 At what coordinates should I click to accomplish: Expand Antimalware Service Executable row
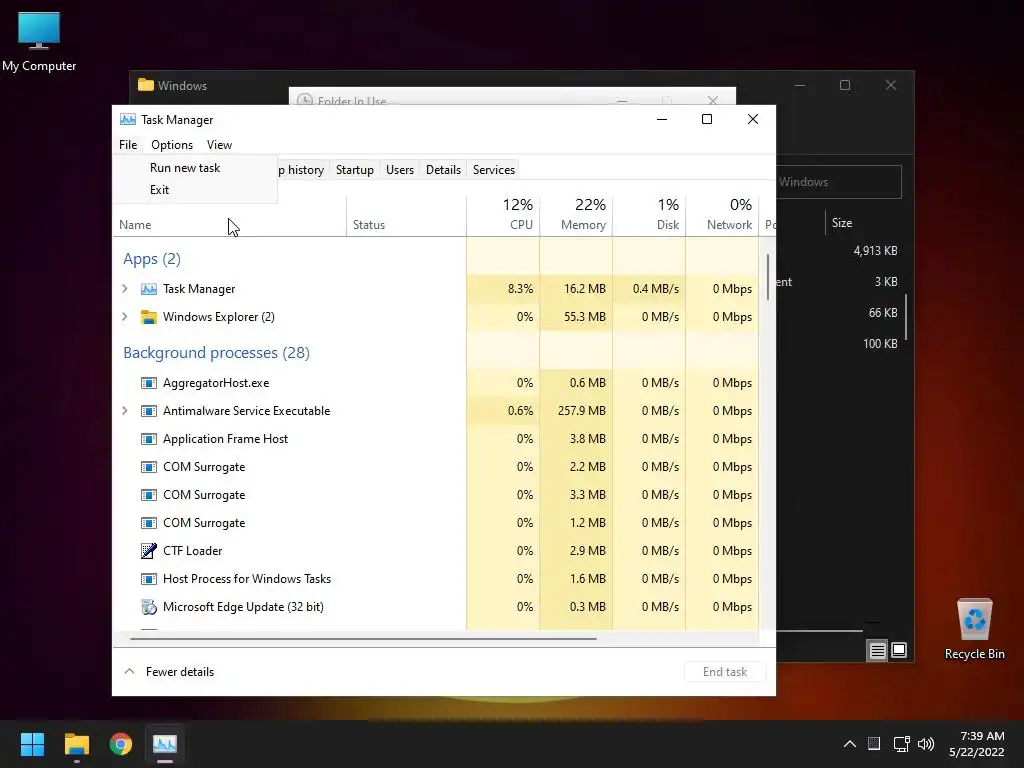(x=125, y=410)
